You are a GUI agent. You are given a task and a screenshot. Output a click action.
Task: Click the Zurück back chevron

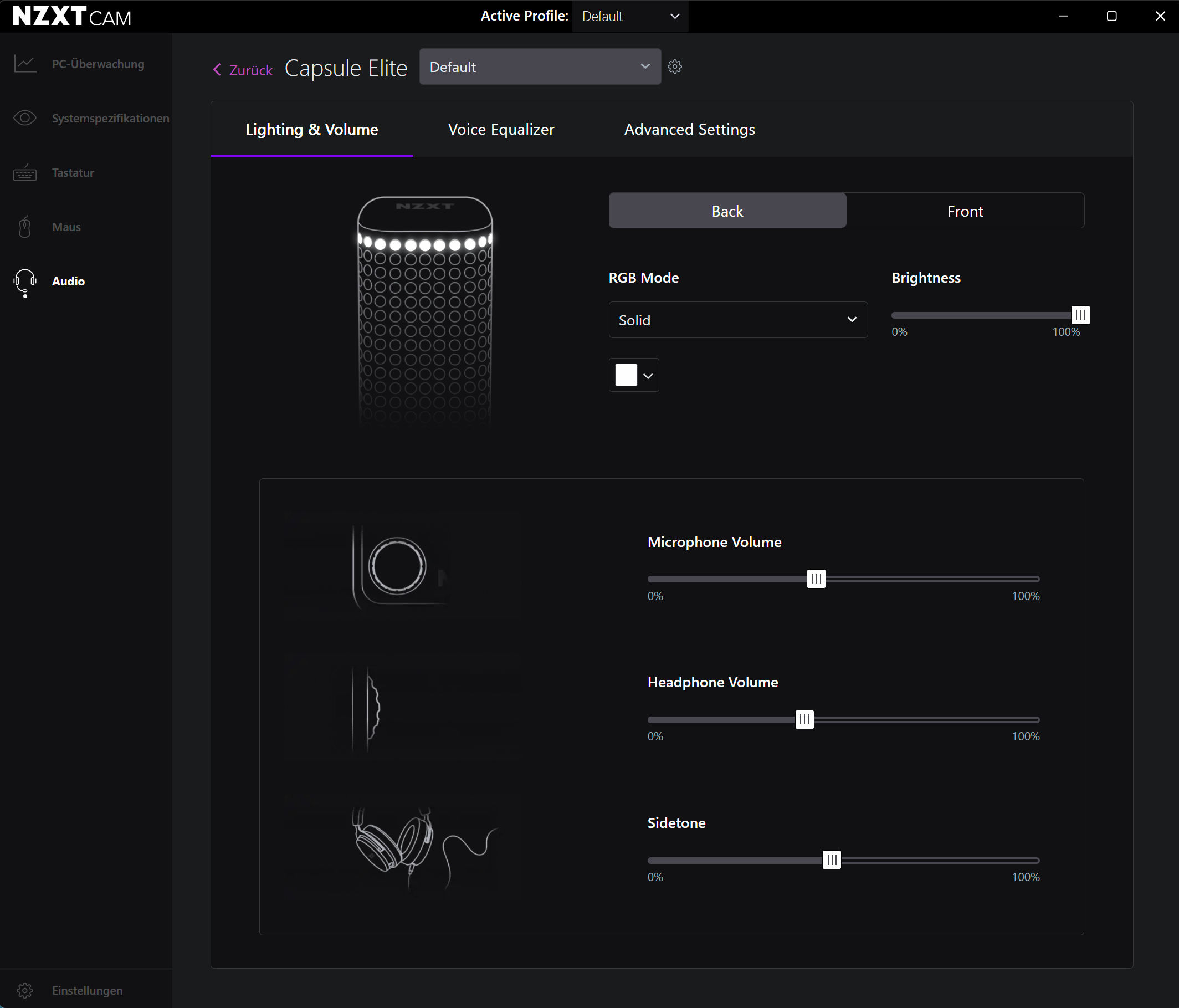click(217, 69)
